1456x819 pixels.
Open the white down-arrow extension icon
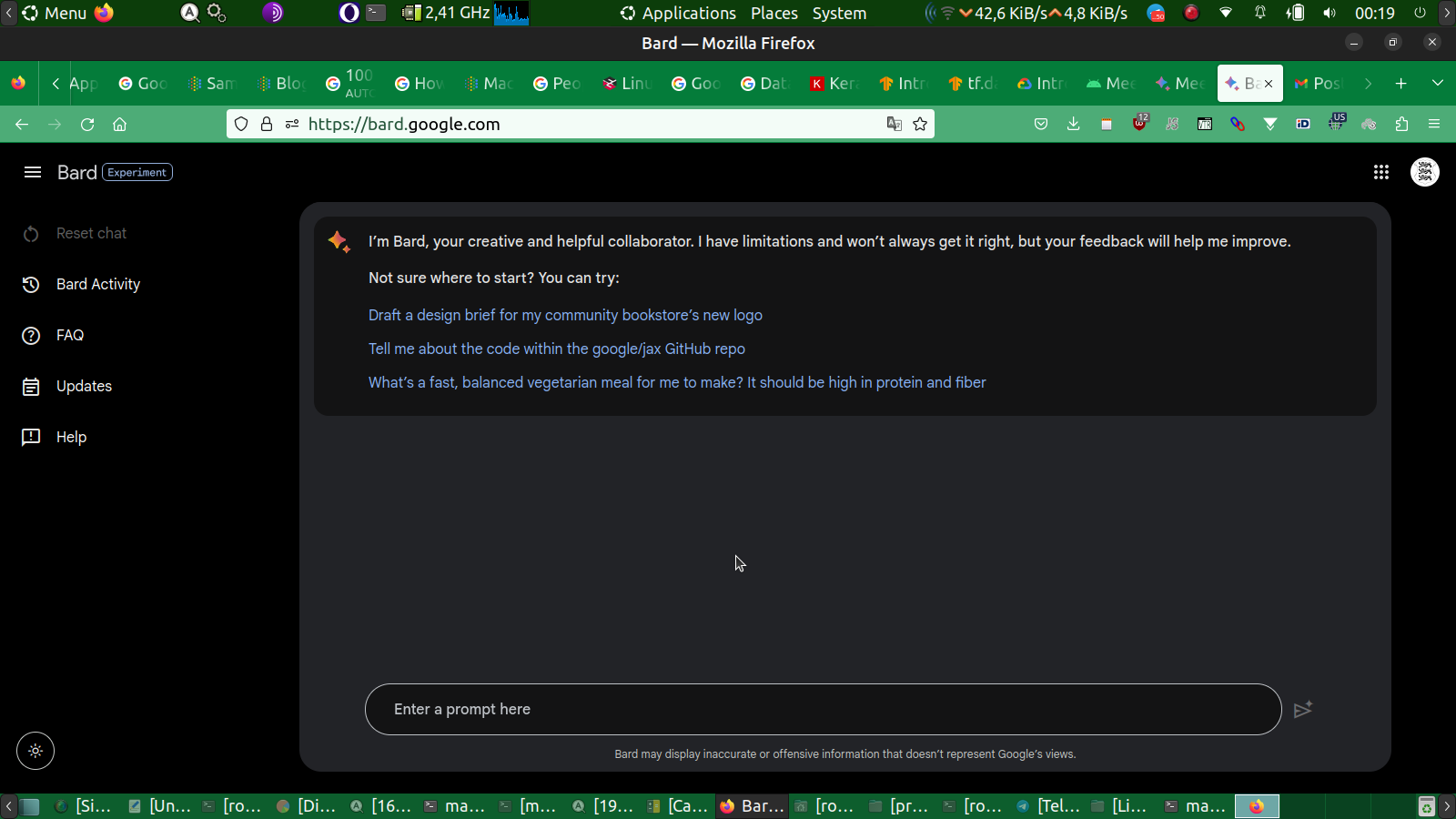coord(1270,124)
